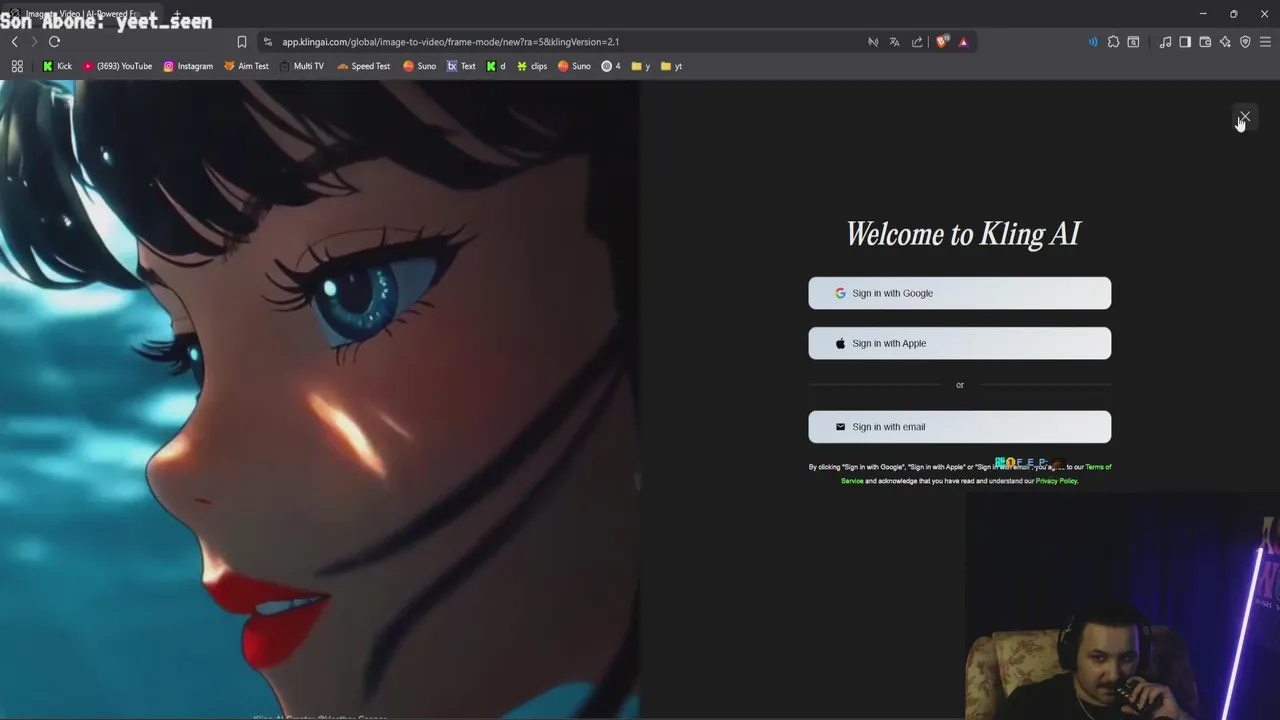The width and height of the screenshot is (1280, 720).
Task: Open the Extensions puzzle icon
Action: (x=1113, y=42)
